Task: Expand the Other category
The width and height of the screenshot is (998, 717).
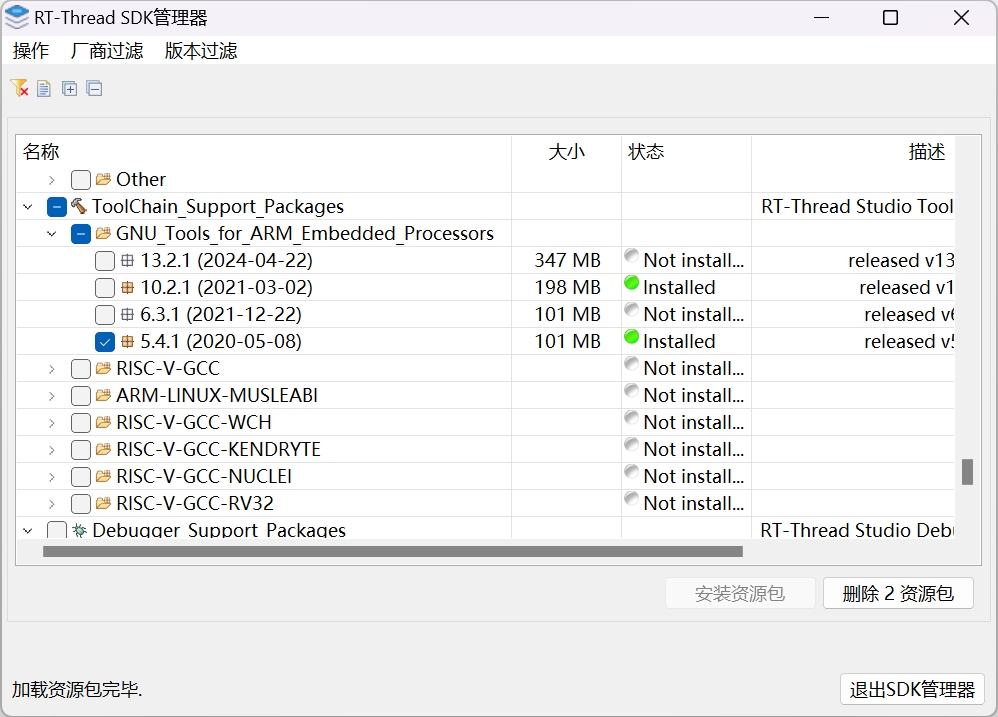Action: point(52,180)
